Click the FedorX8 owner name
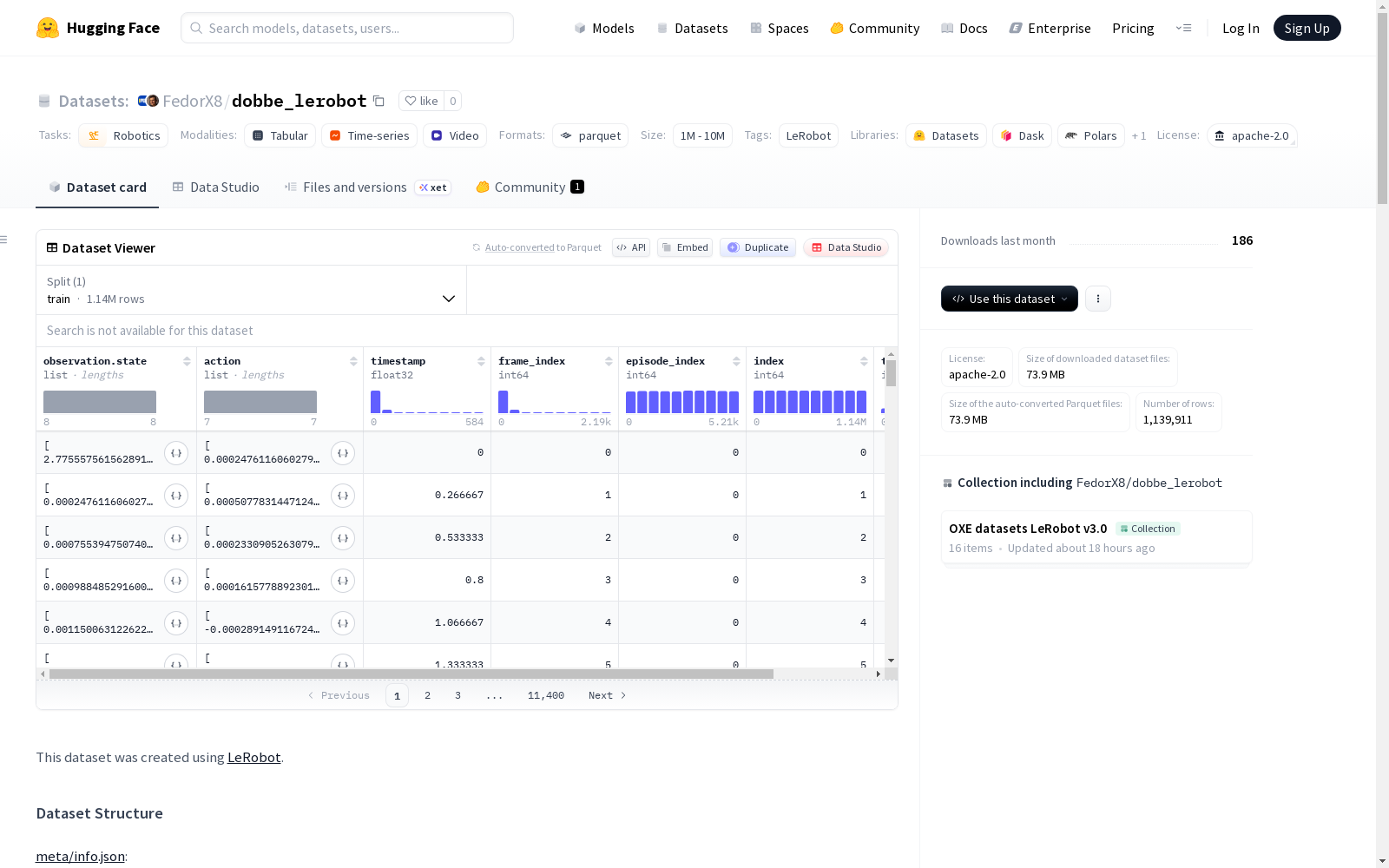 pyautogui.click(x=193, y=101)
